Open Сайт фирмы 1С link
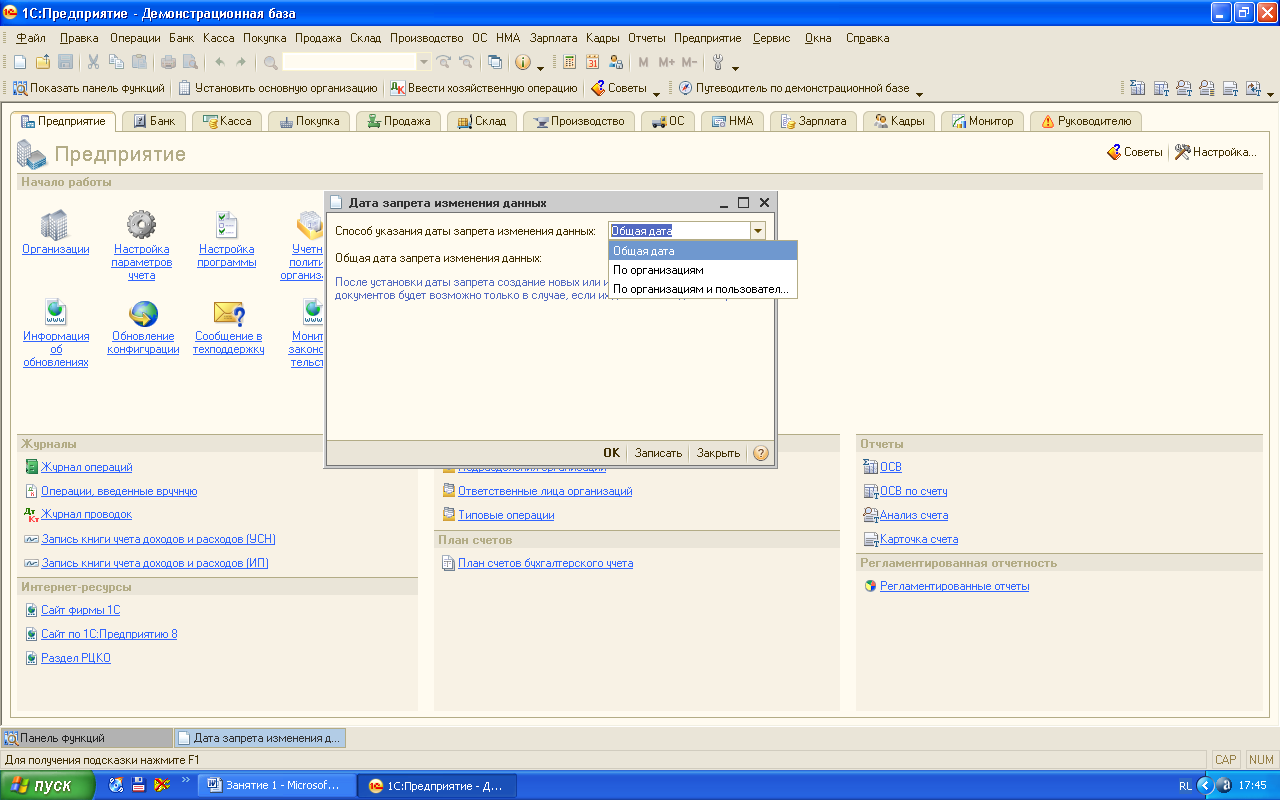The height and width of the screenshot is (800, 1280). (80, 610)
